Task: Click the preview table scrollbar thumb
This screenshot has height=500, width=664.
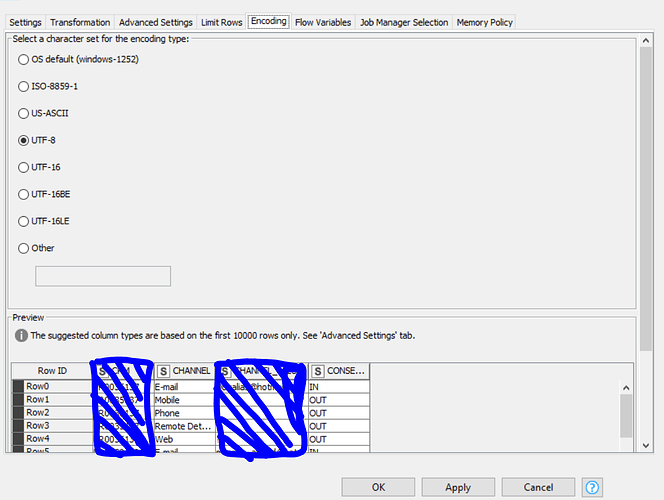Action: tap(626, 416)
